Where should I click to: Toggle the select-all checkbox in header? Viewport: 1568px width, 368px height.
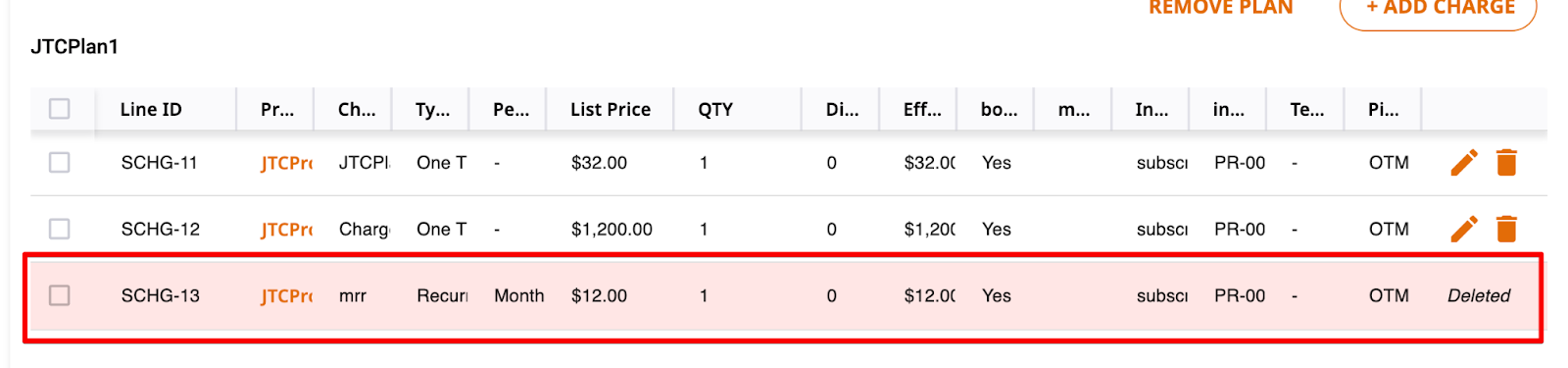tap(60, 108)
